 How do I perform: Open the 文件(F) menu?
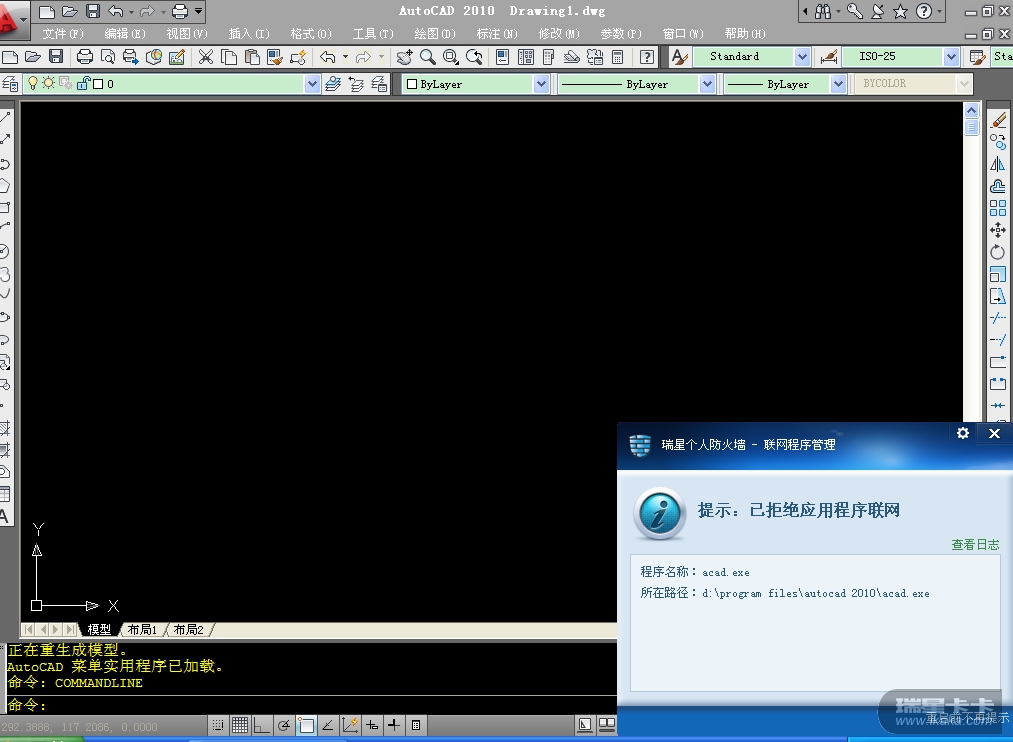click(x=63, y=34)
